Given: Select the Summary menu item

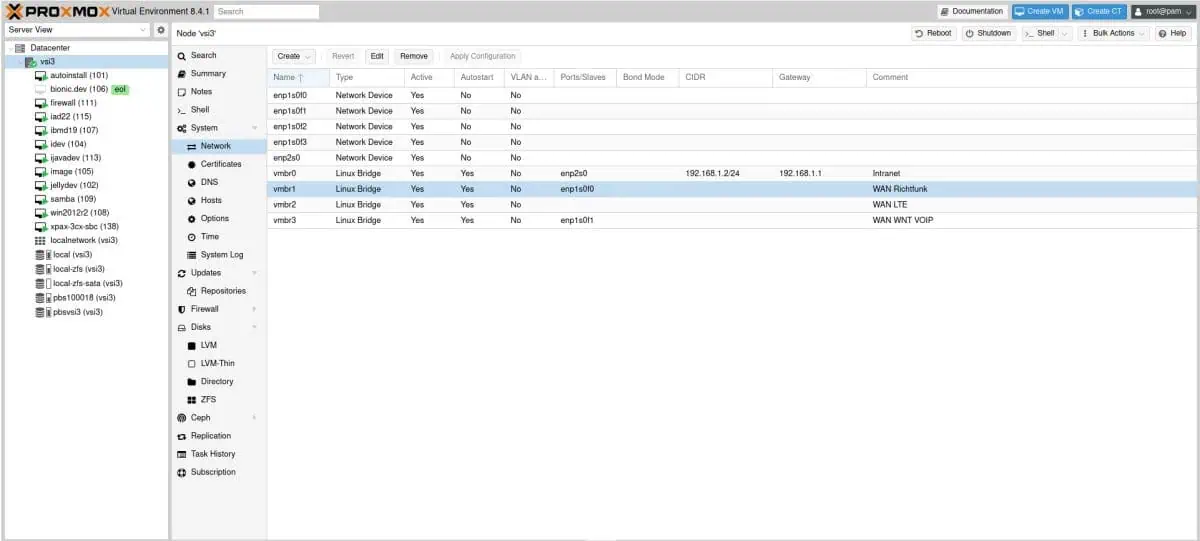Looking at the screenshot, I should click(208, 74).
